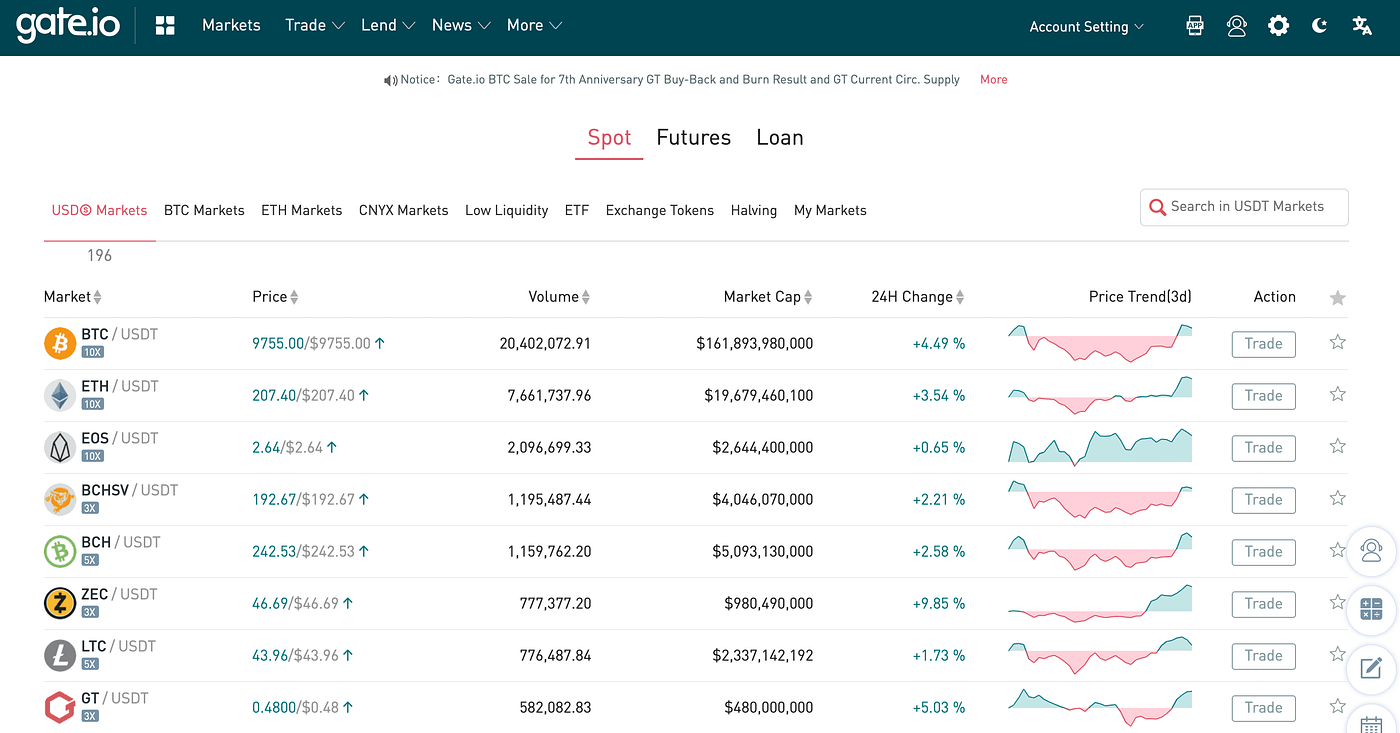
Task: Open ETH Markets tab
Action: [x=301, y=211]
